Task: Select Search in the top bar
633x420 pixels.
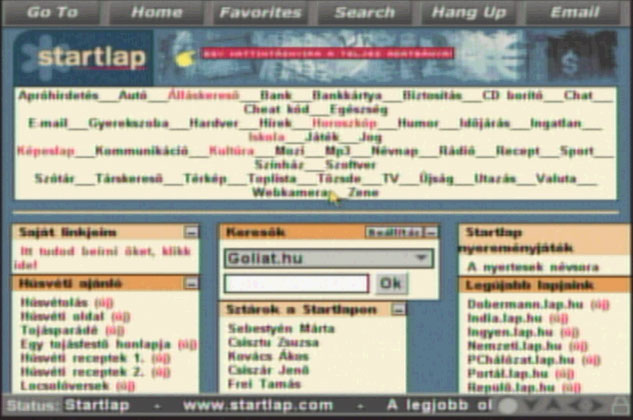Action: 365,13
